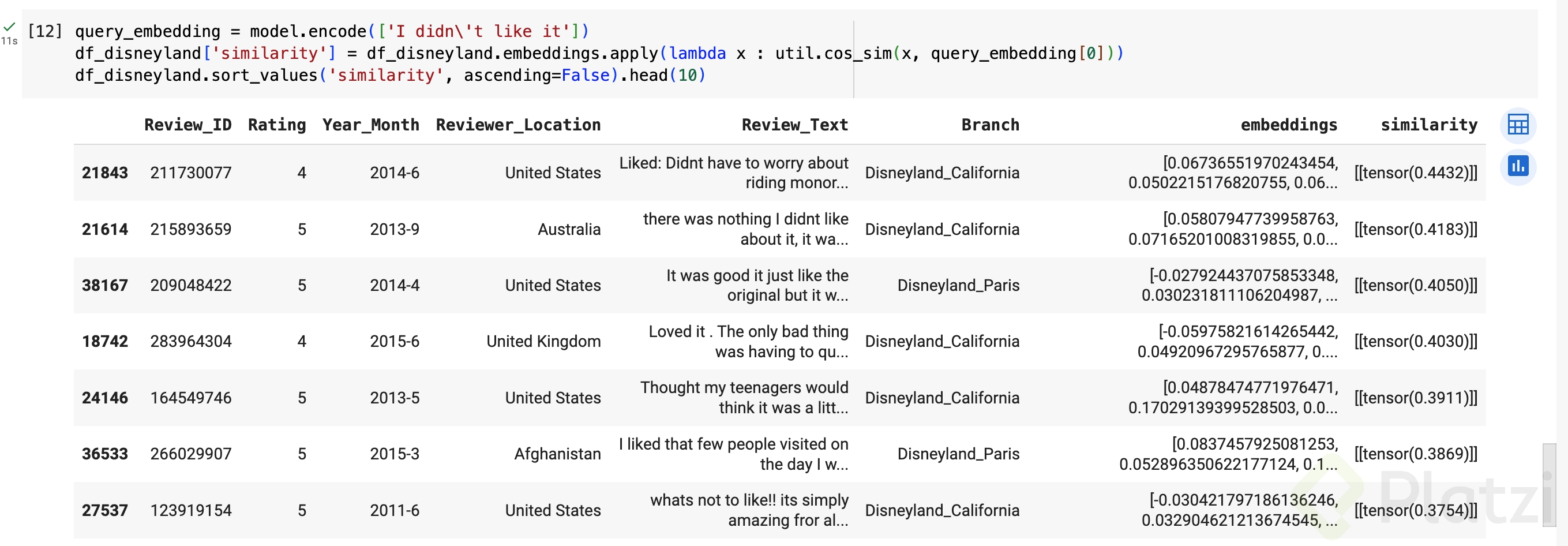Select the Review_Text column header

click(x=794, y=125)
